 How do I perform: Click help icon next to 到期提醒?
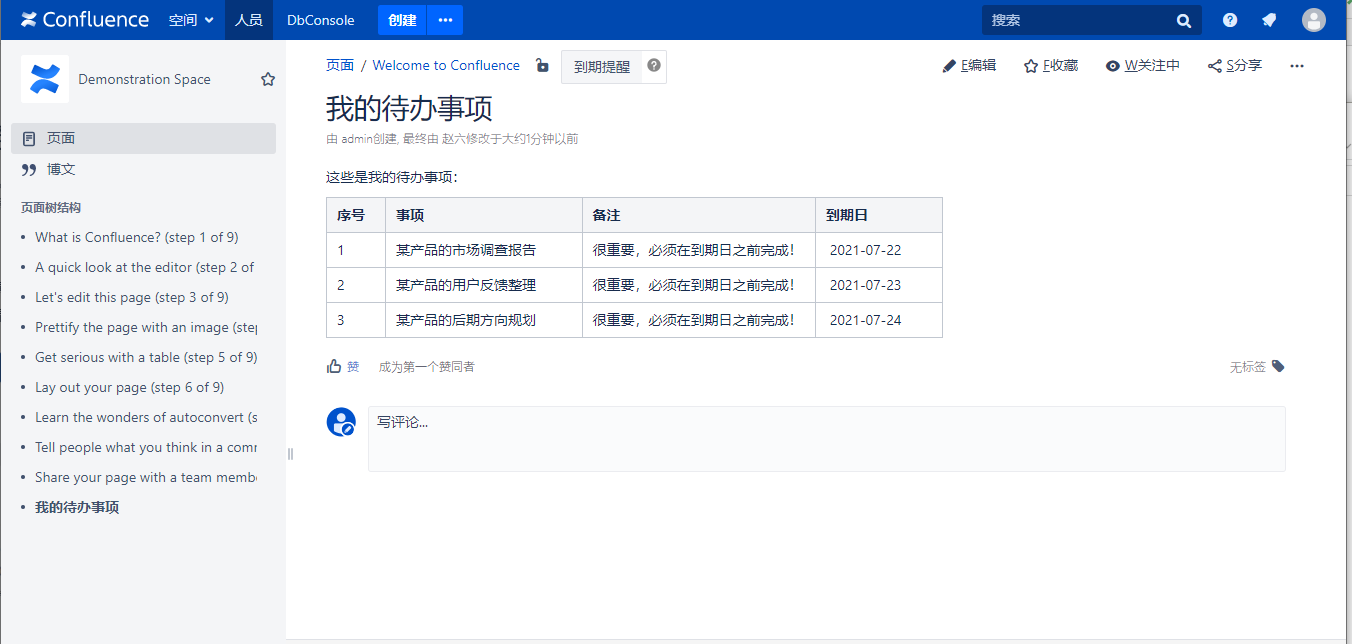[x=654, y=66]
